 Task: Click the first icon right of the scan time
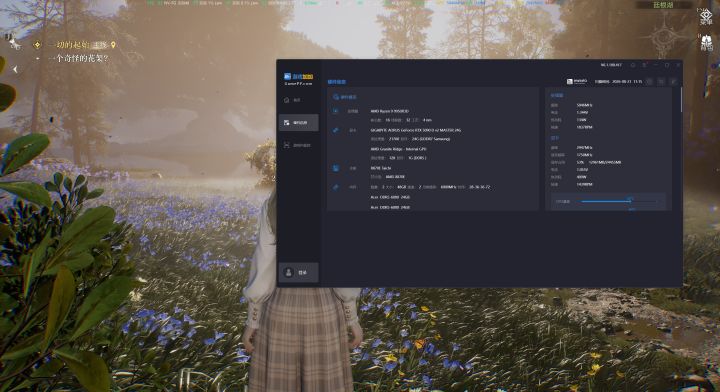(x=650, y=82)
